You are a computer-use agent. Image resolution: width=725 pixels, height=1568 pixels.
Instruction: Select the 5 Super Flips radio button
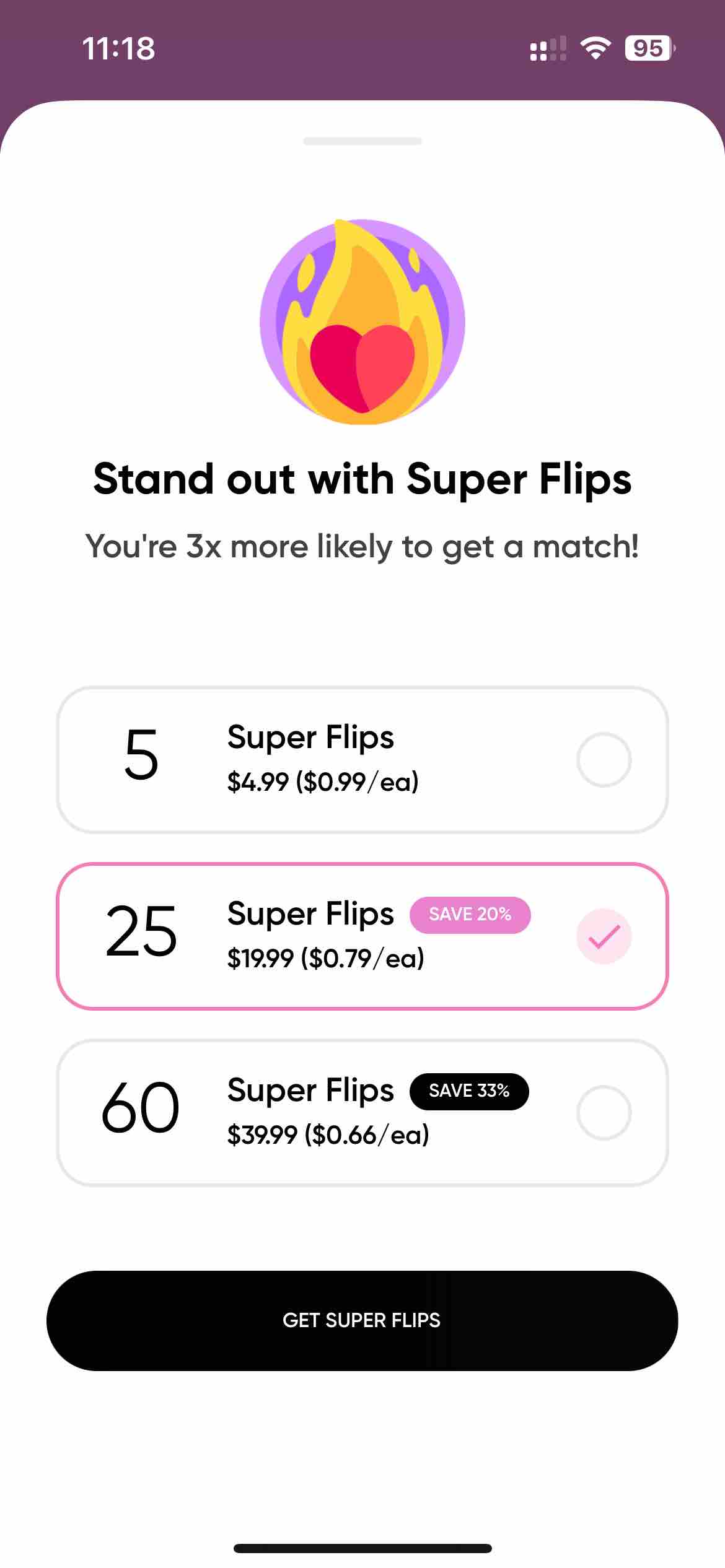coord(604,760)
